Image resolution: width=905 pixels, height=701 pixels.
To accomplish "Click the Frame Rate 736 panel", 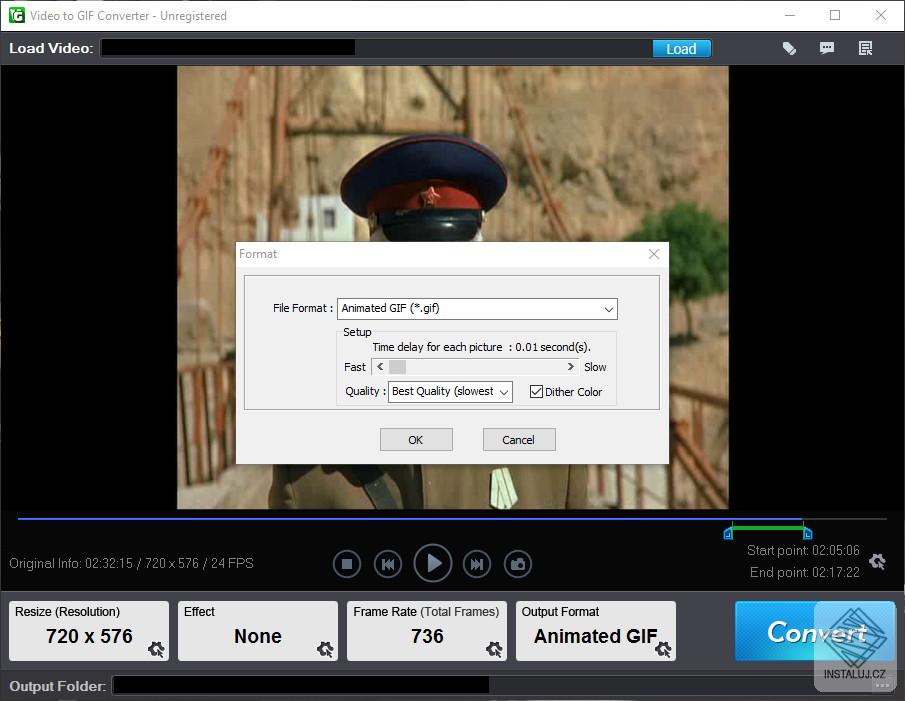I will click(427, 631).
